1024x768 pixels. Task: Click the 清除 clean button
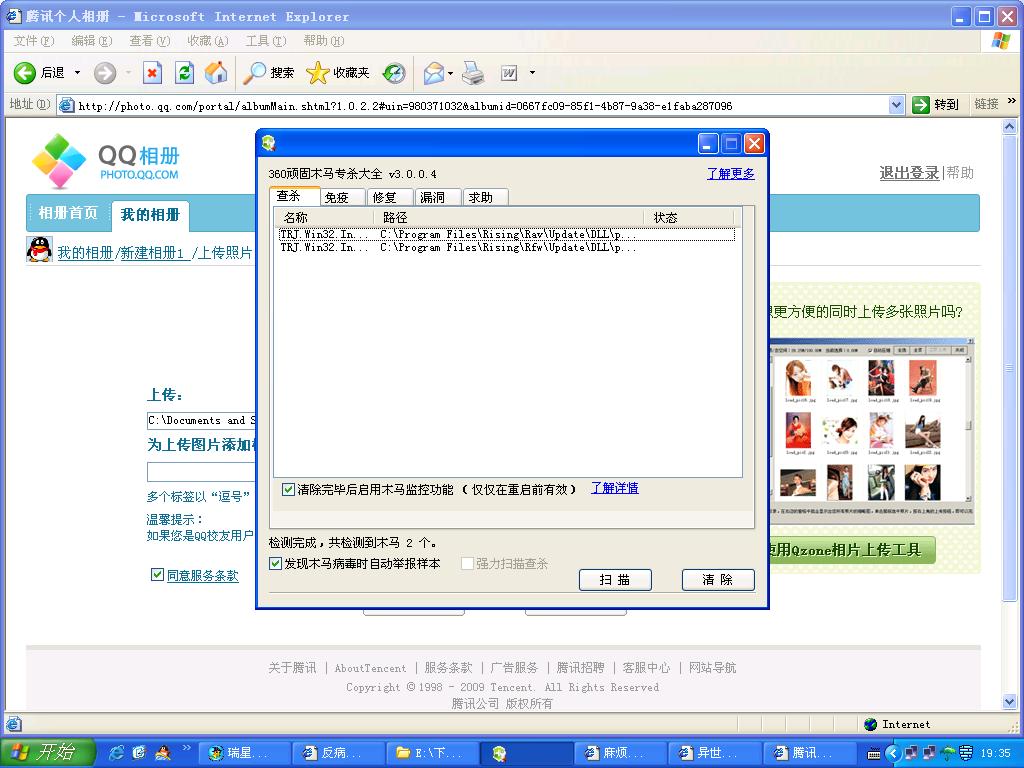click(x=718, y=580)
